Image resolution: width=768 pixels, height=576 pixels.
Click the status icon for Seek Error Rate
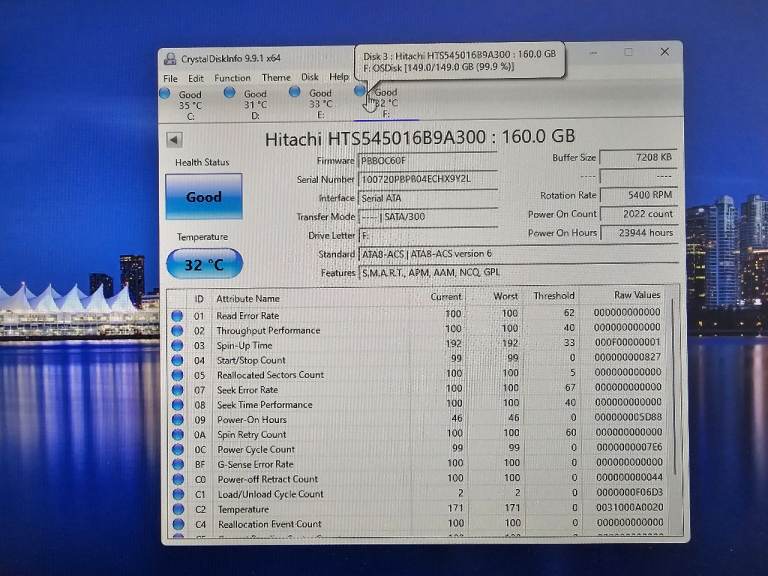[x=177, y=390]
